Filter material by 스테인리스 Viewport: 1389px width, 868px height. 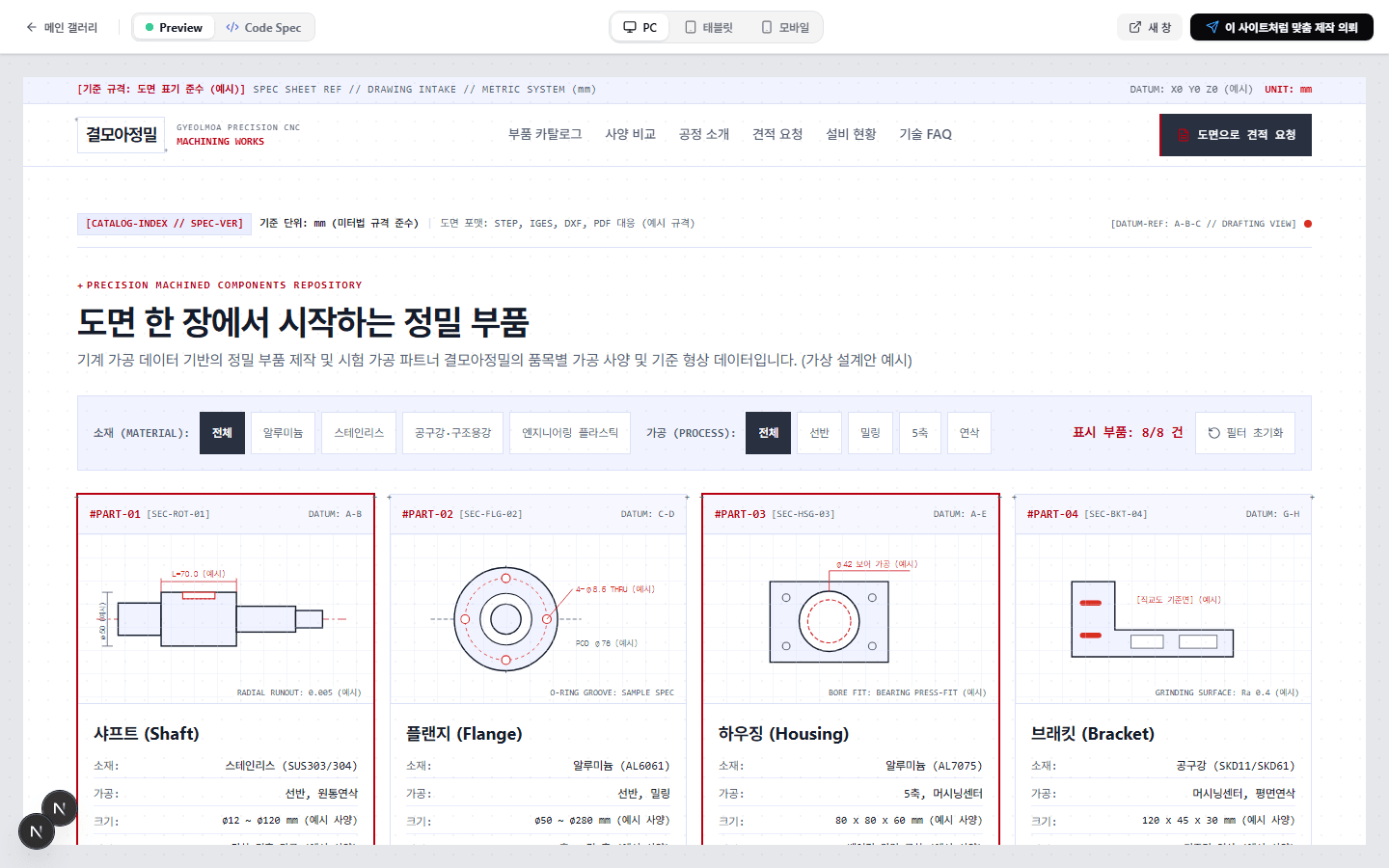[x=359, y=433]
